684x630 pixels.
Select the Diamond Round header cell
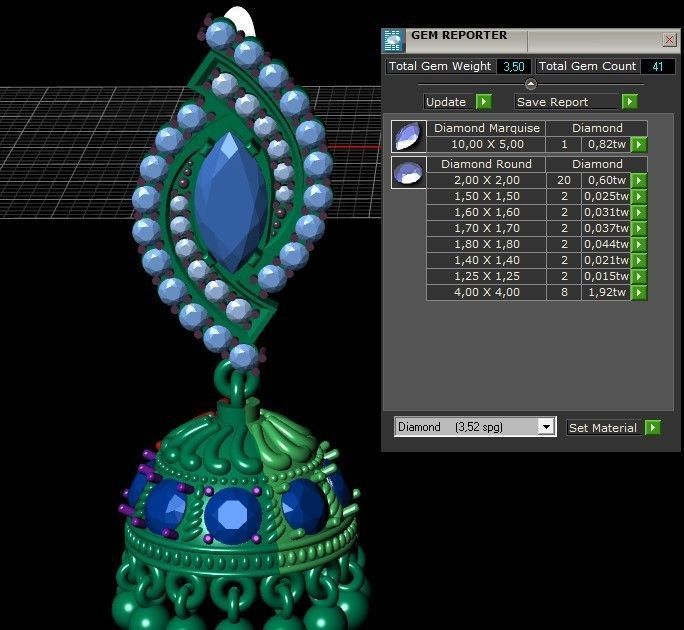pos(486,164)
